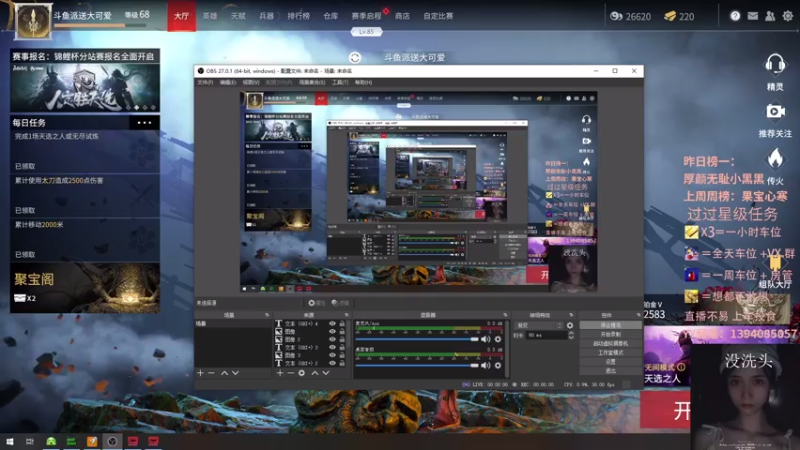The height and width of the screenshot is (450, 800).
Task: Open the friends icon in game top bar
Action: point(770,16)
